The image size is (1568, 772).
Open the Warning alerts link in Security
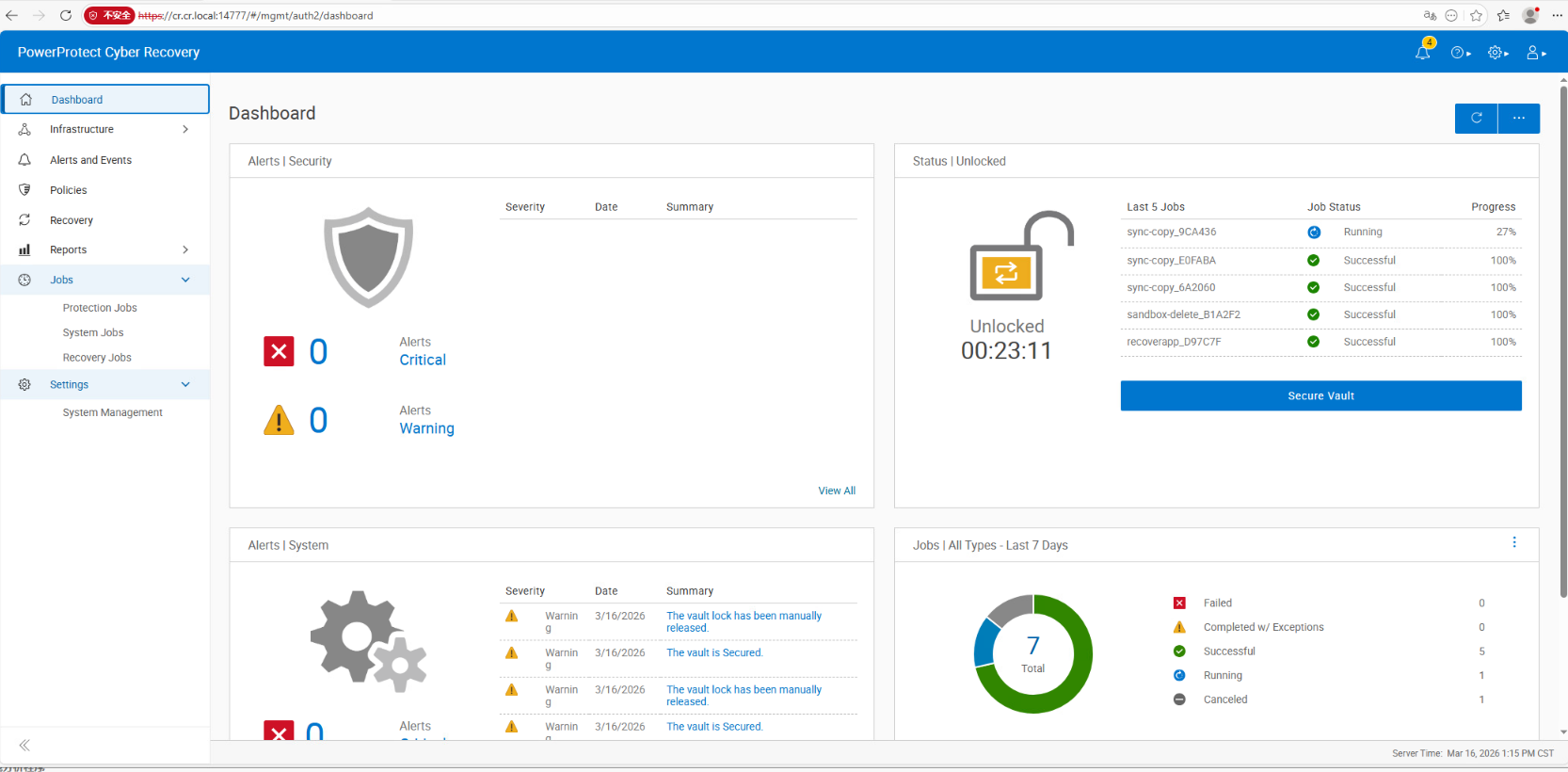pyautogui.click(x=426, y=428)
